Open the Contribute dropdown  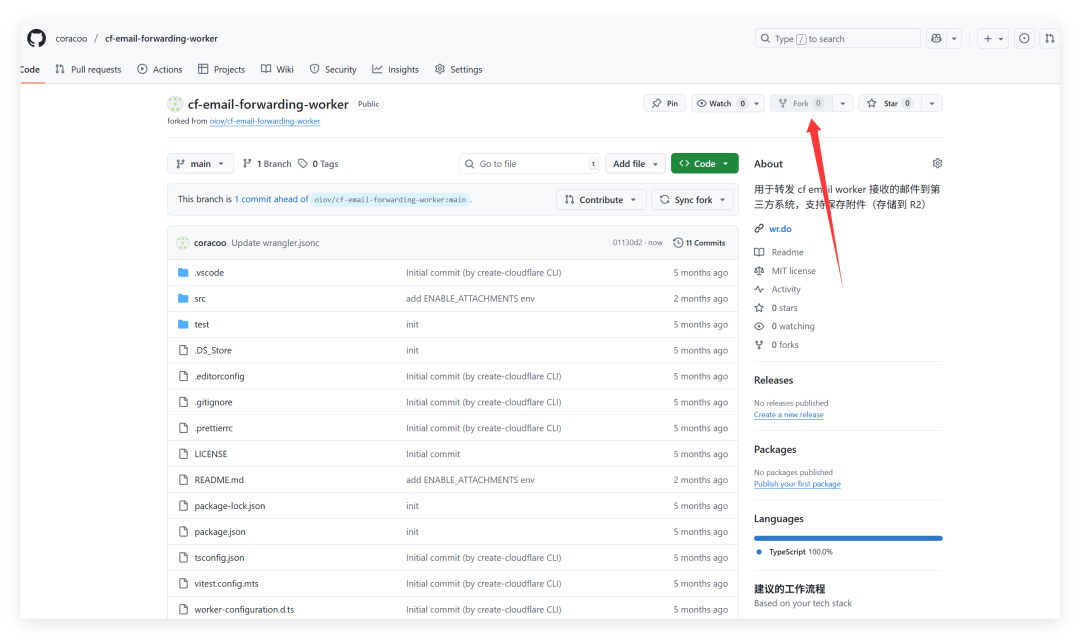pos(601,200)
